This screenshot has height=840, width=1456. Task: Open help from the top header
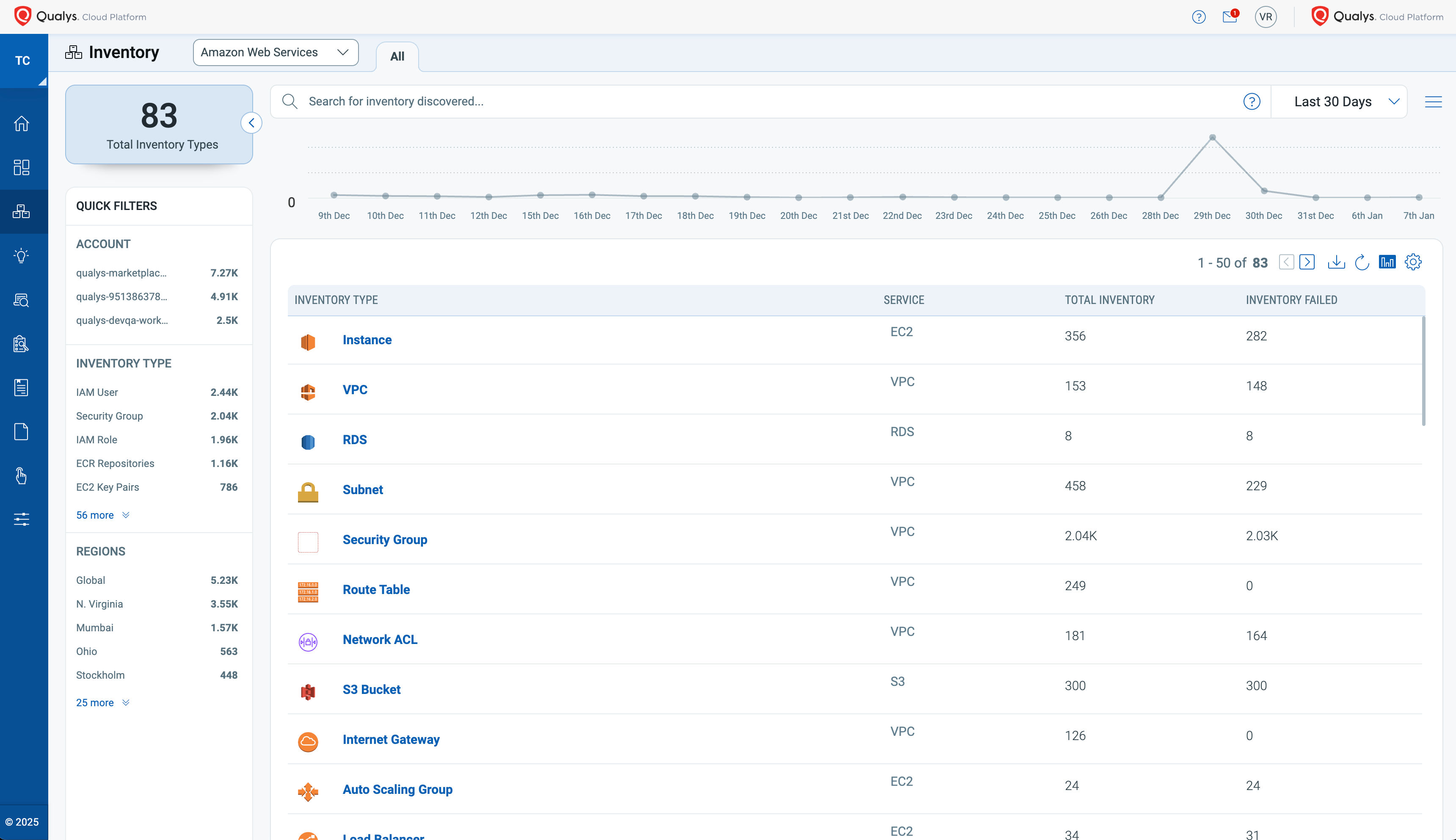[1199, 17]
